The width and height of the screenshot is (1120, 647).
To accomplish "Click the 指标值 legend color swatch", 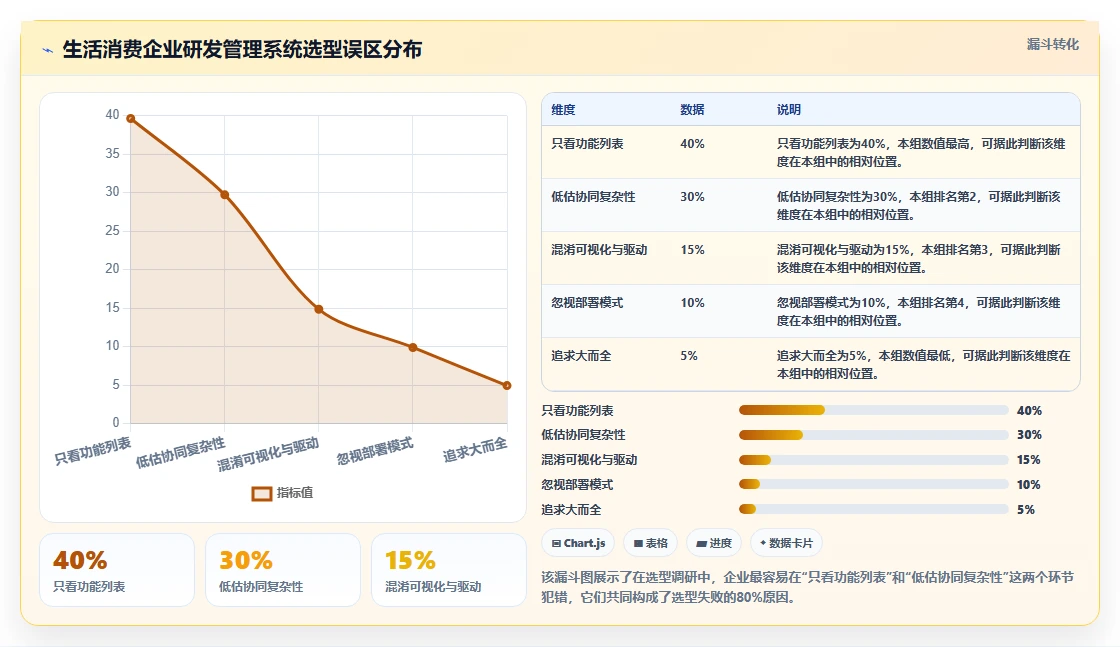I will [261, 493].
